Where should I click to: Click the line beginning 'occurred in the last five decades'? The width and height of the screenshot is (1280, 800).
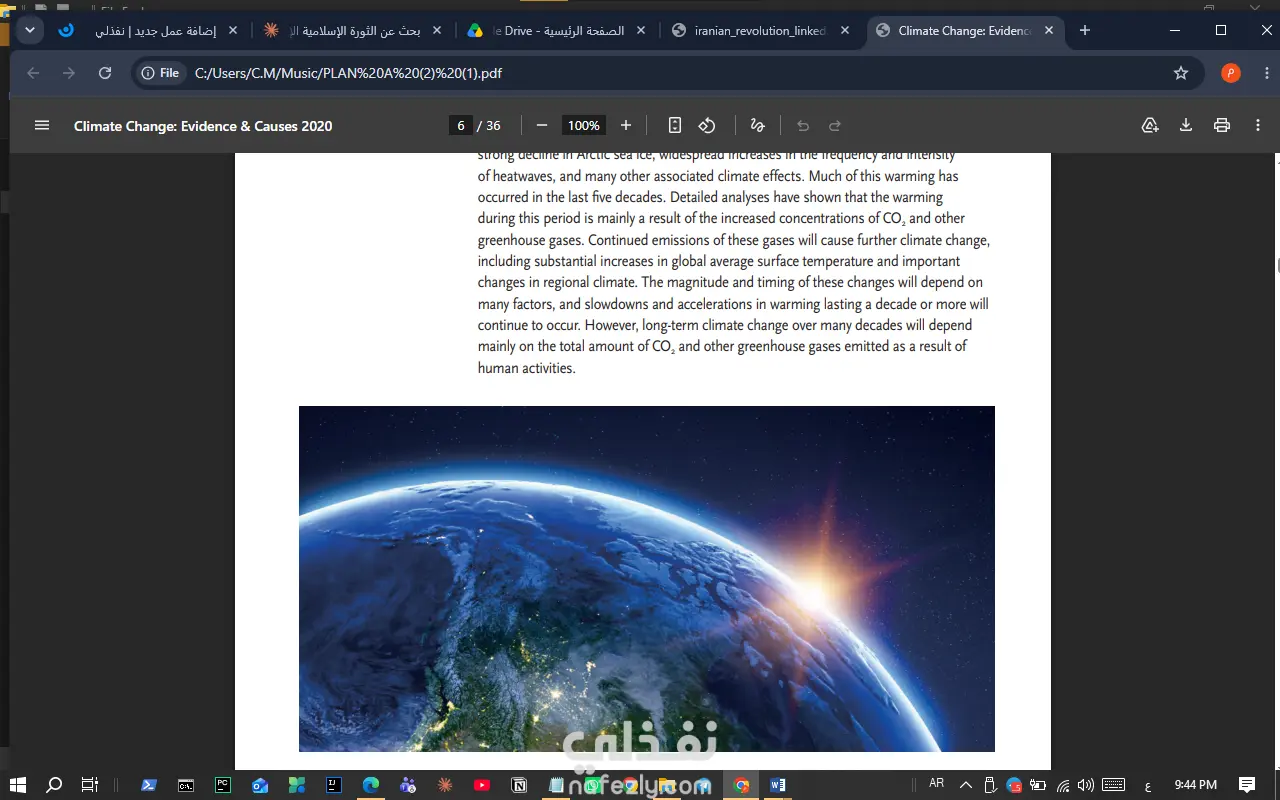[x=710, y=198]
